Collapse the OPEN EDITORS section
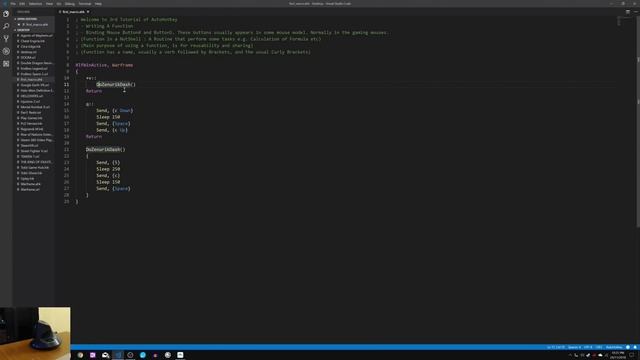 [x=27, y=19]
